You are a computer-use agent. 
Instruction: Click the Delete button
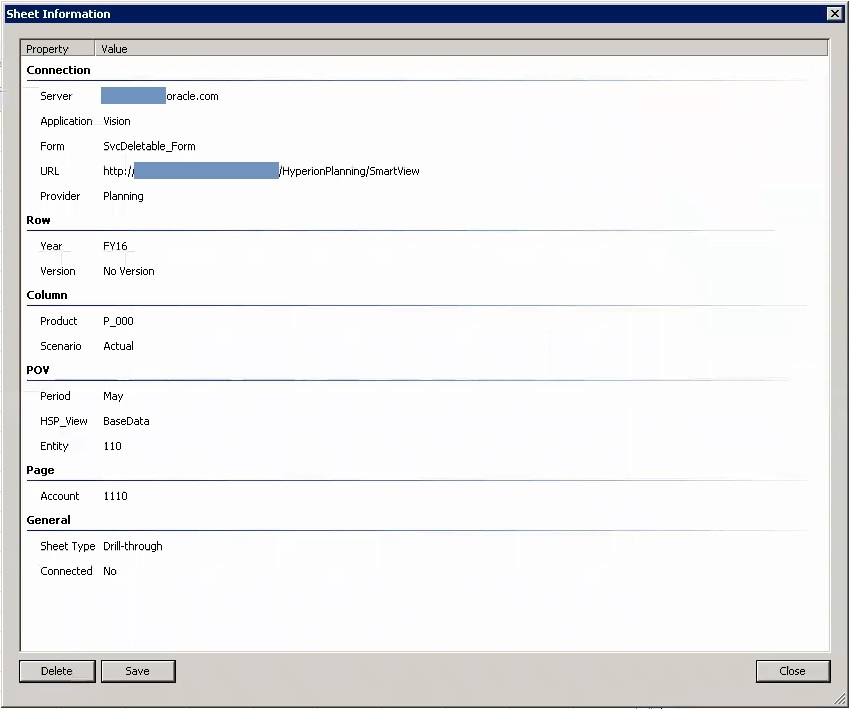click(x=57, y=671)
